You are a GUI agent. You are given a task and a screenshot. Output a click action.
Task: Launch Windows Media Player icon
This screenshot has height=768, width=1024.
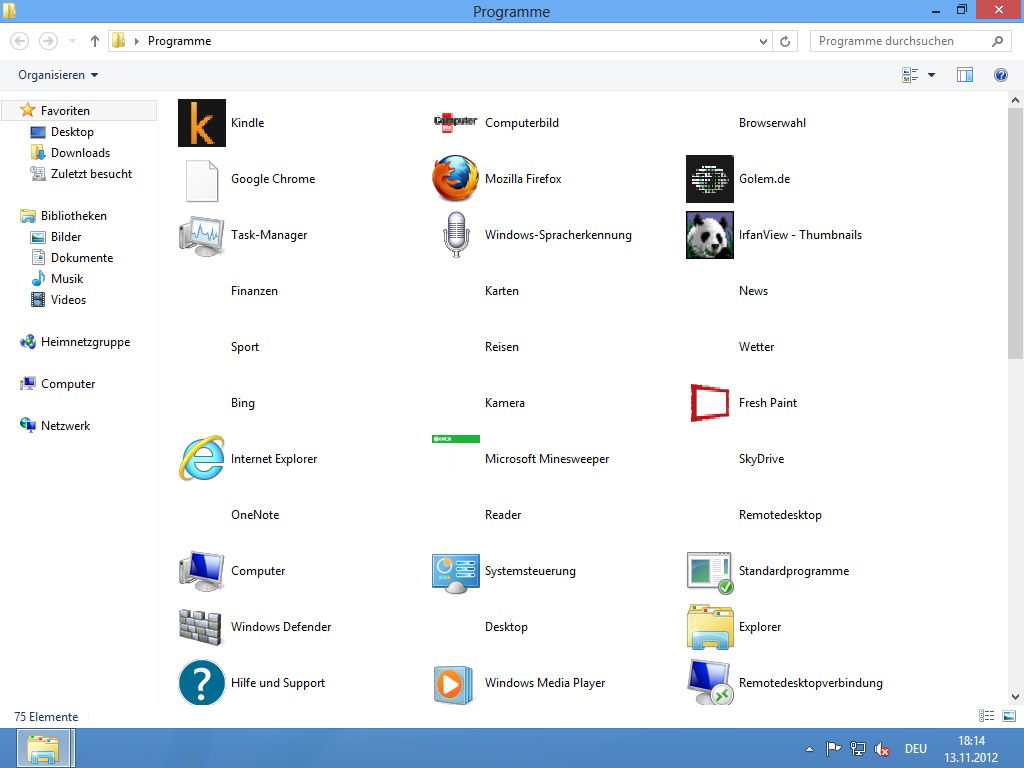point(453,685)
